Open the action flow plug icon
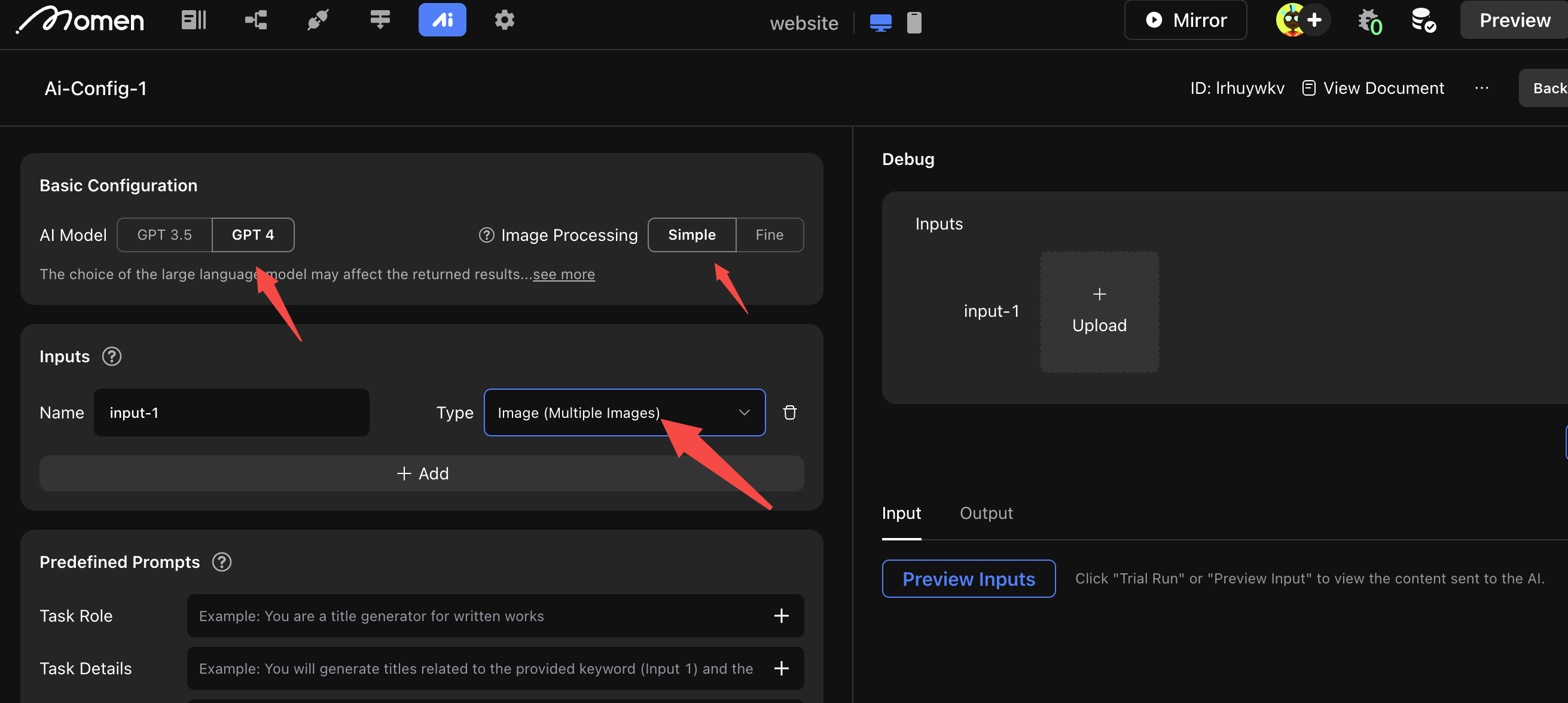 click(318, 20)
